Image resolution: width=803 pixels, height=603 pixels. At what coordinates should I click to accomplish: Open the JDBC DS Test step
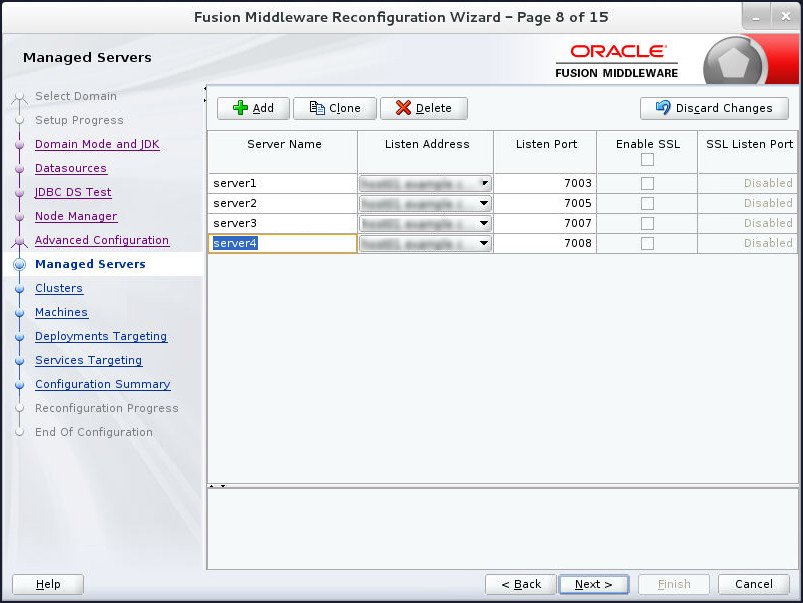[73, 192]
